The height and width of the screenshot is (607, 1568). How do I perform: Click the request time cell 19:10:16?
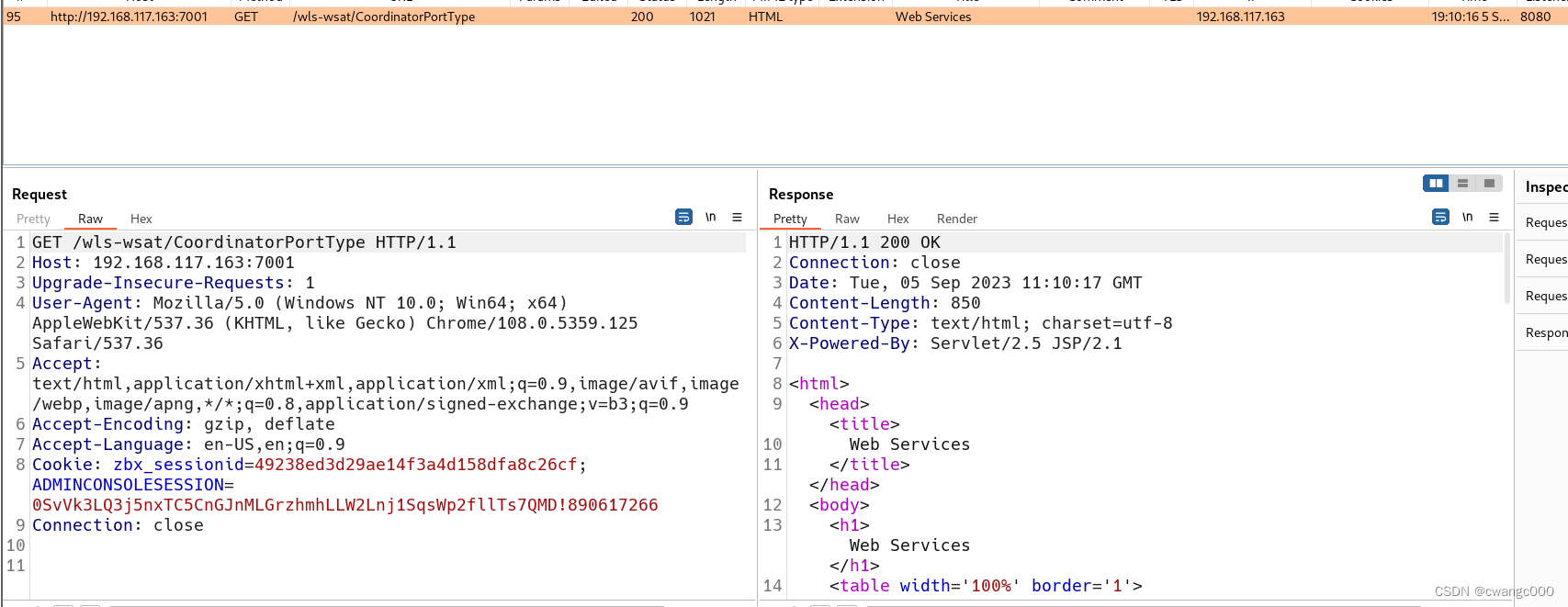[1470, 17]
